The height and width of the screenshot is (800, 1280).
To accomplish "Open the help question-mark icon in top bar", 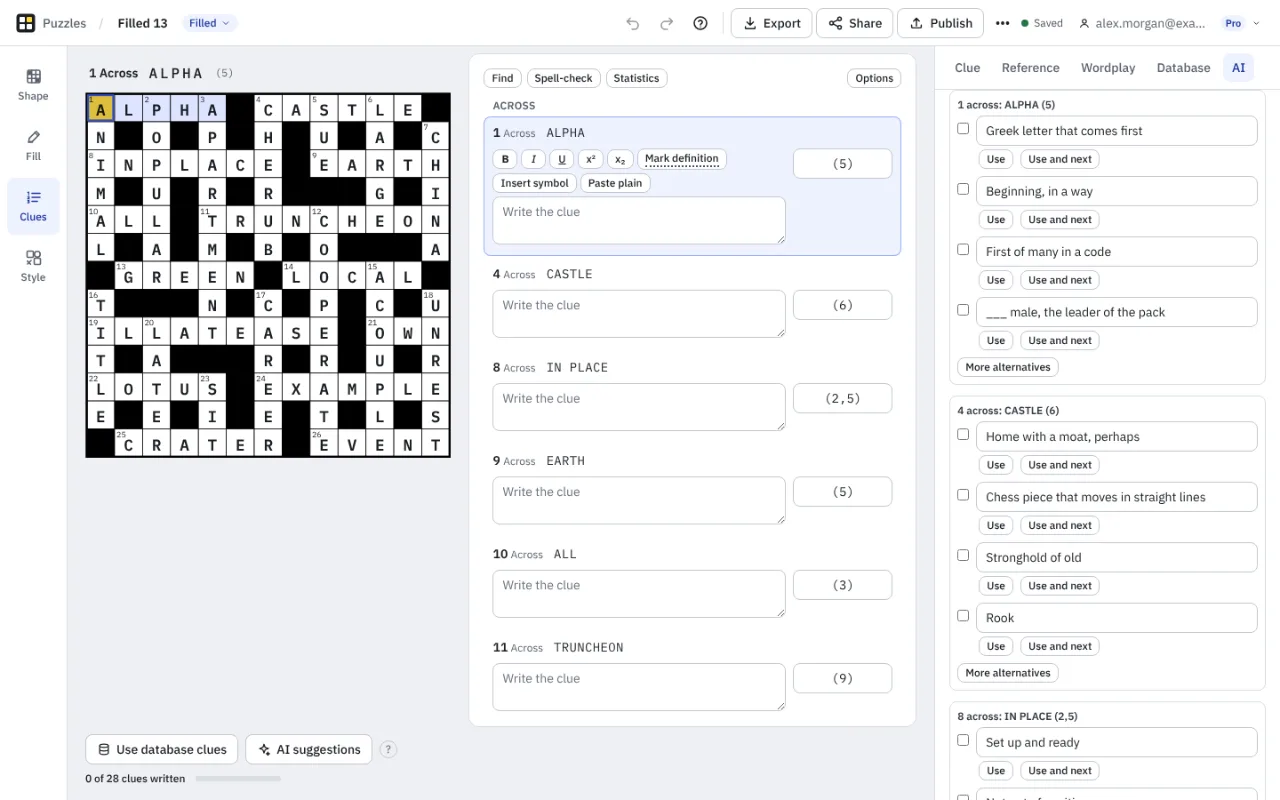I will point(700,23).
